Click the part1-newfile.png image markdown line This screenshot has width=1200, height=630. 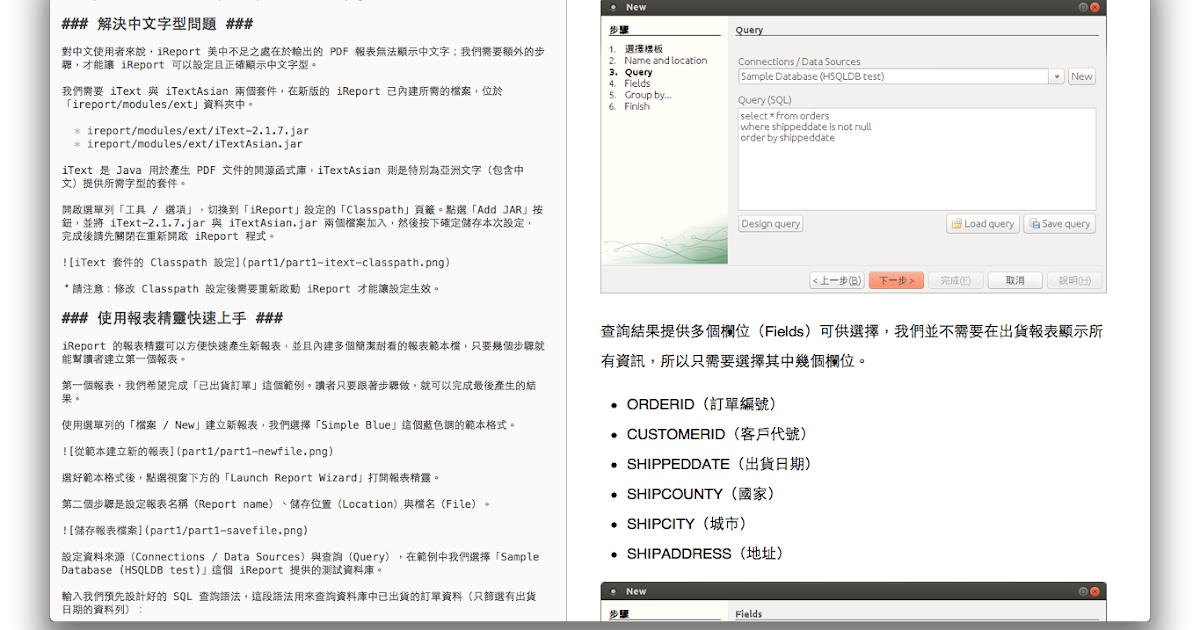point(198,452)
